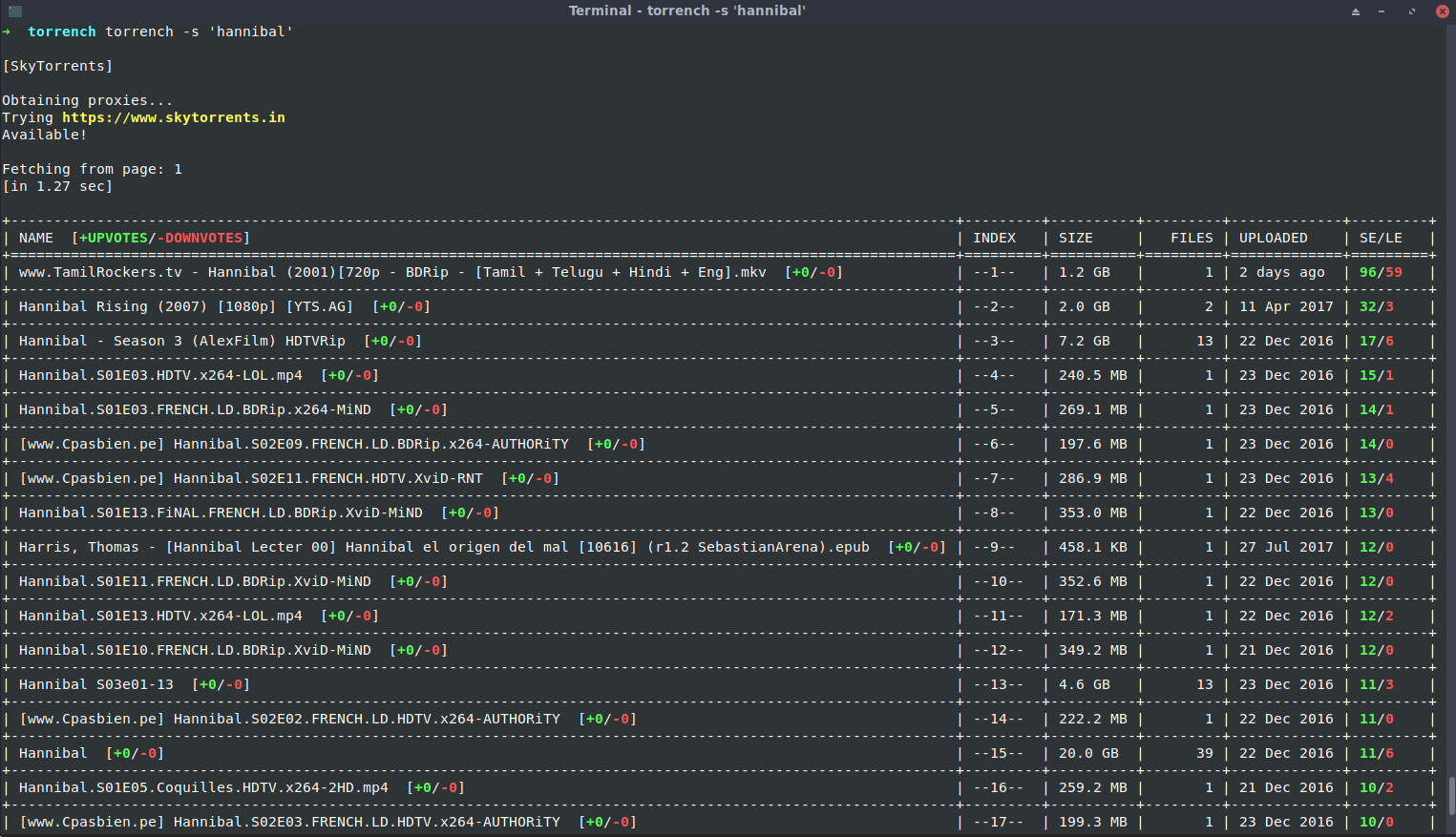Image resolution: width=1456 pixels, height=837 pixels.
Task: Select Hannibal.S02E09.FRENCH.LD.BDRip entry
Action: click(x=294, y=444)
